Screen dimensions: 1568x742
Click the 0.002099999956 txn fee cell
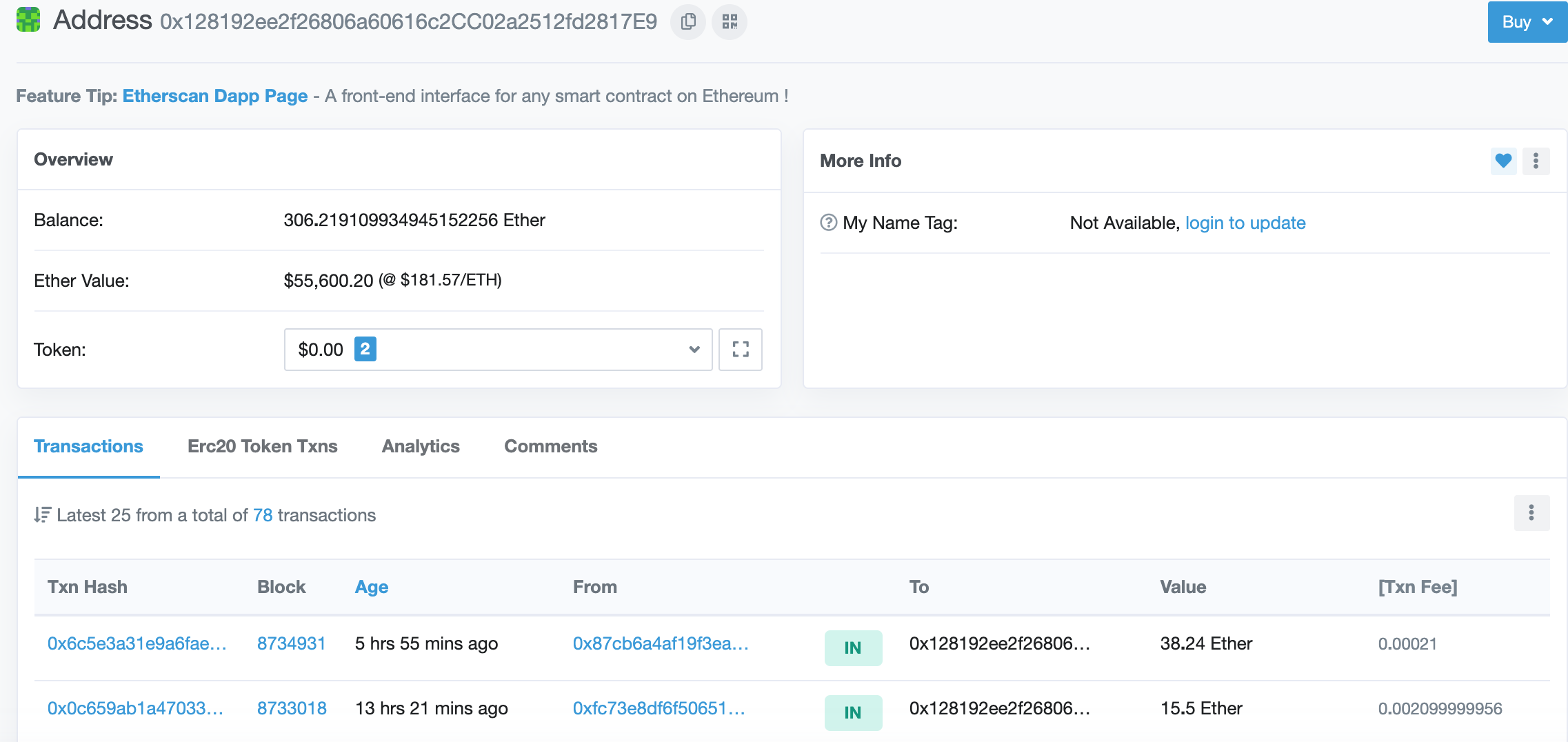click(x=1440, y=708)
